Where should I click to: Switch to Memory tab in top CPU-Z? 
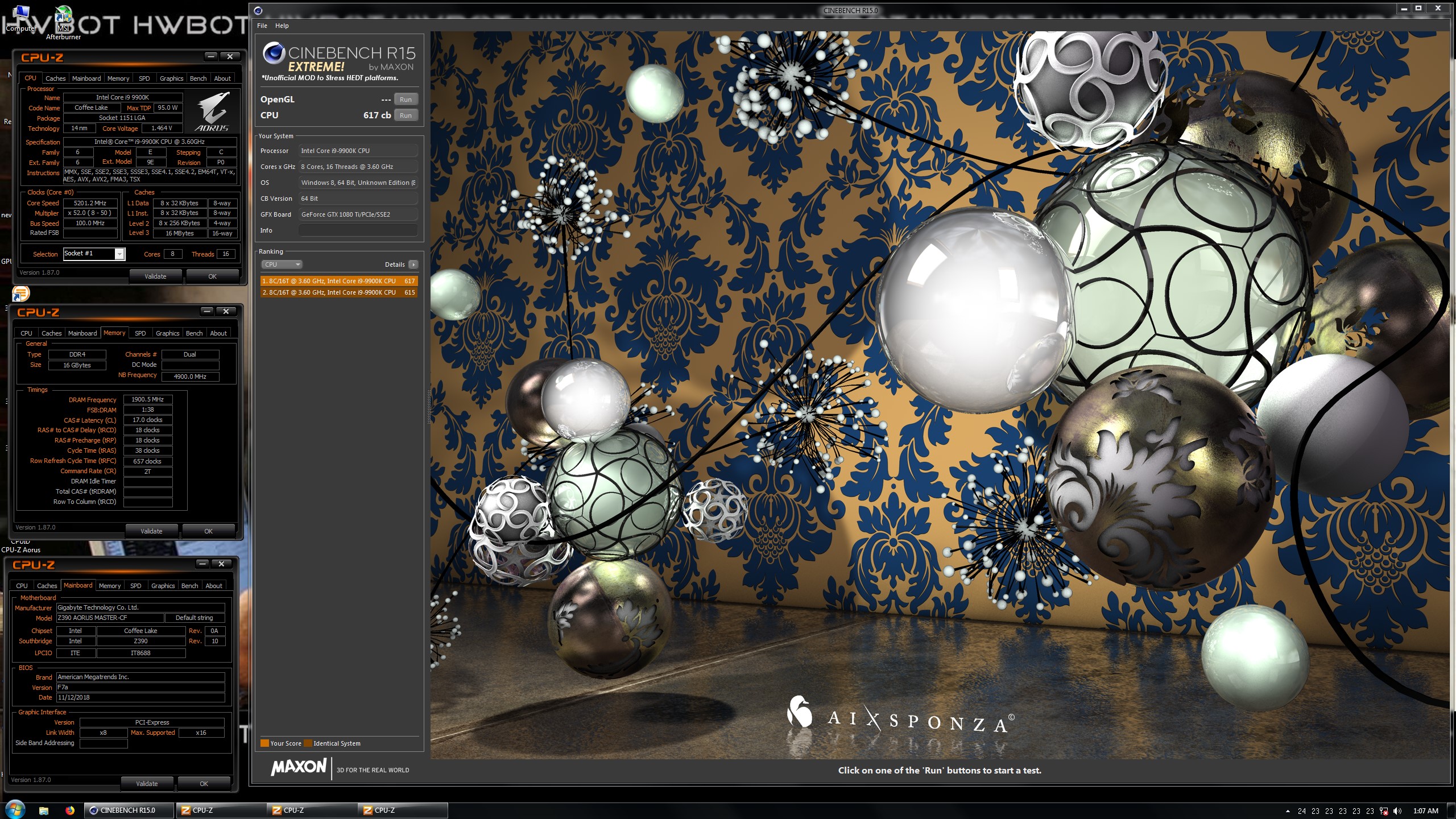118,78
